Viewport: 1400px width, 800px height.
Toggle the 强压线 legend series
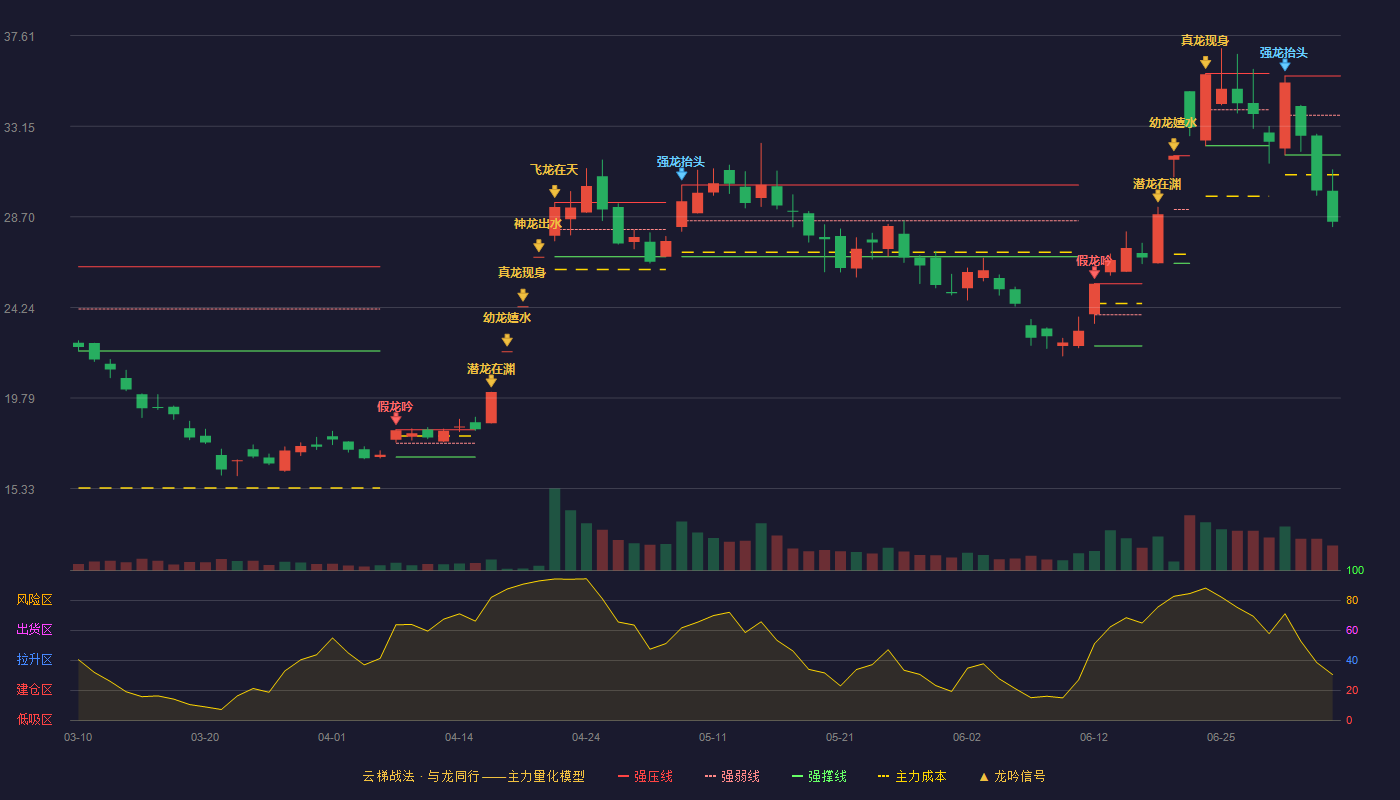tap(645, 776)
